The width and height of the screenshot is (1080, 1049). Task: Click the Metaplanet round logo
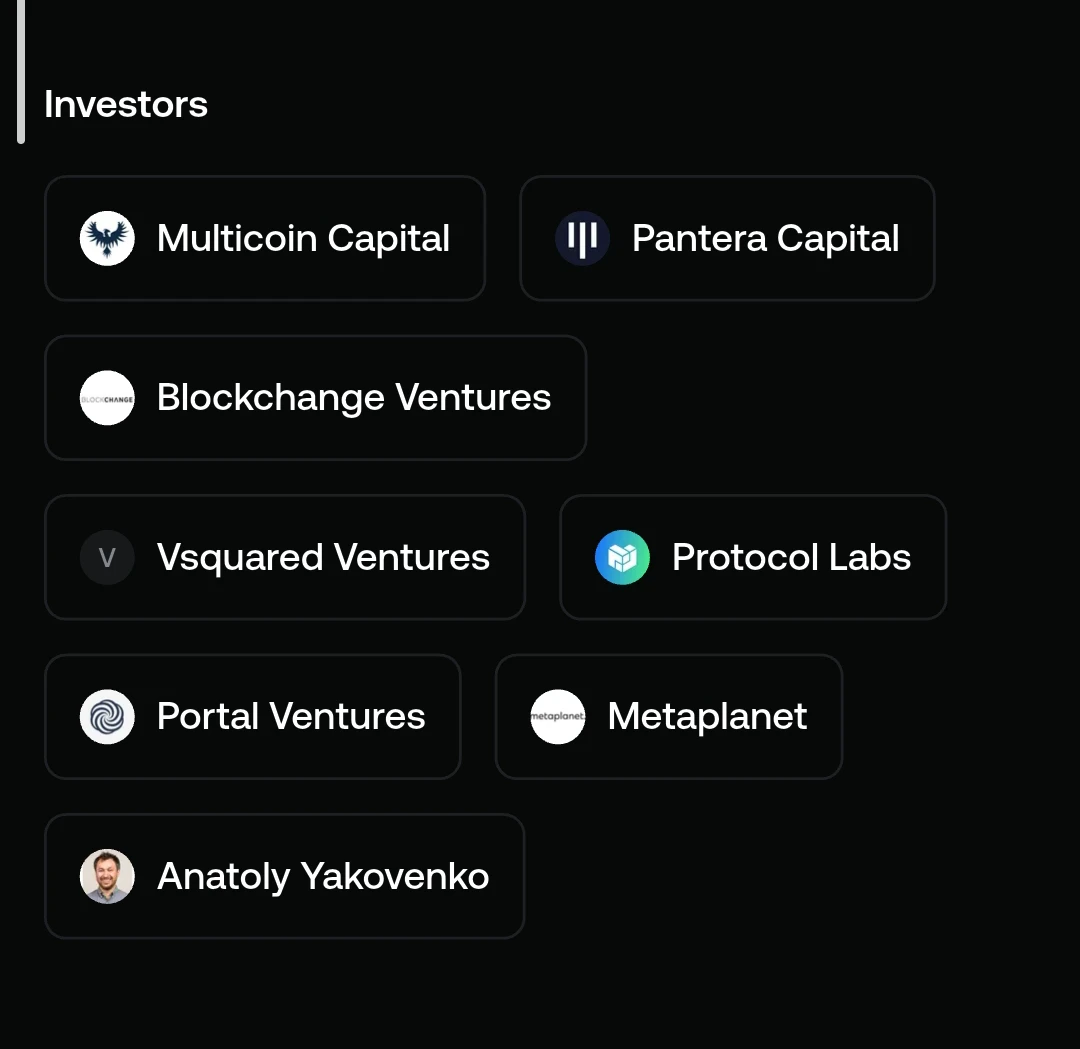558,717
